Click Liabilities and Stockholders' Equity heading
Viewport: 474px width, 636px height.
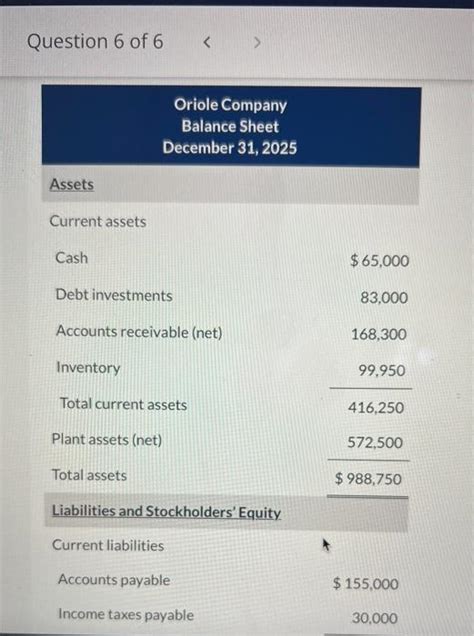[166, 511]
